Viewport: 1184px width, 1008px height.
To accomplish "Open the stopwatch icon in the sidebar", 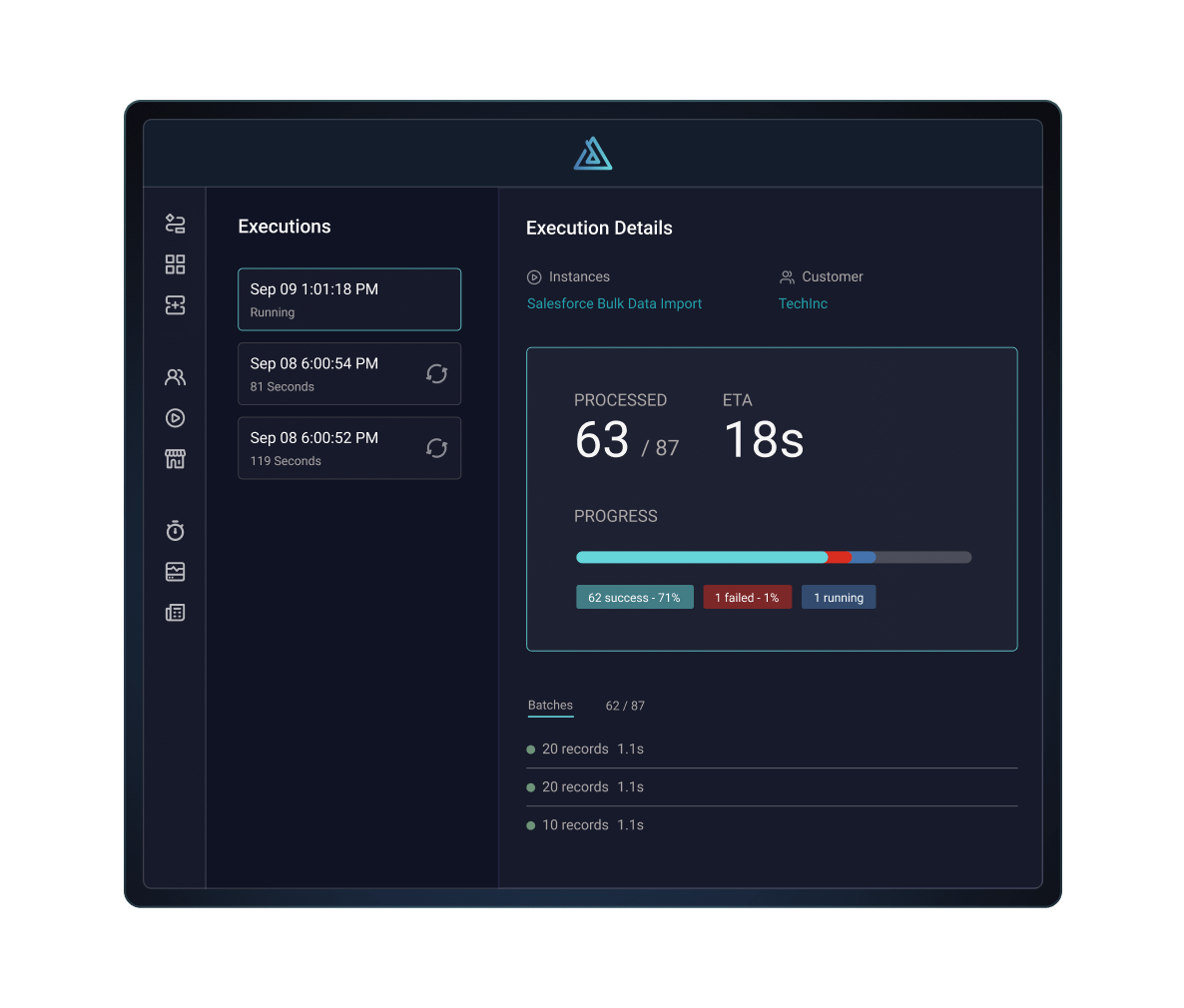I will click(175, 531).
